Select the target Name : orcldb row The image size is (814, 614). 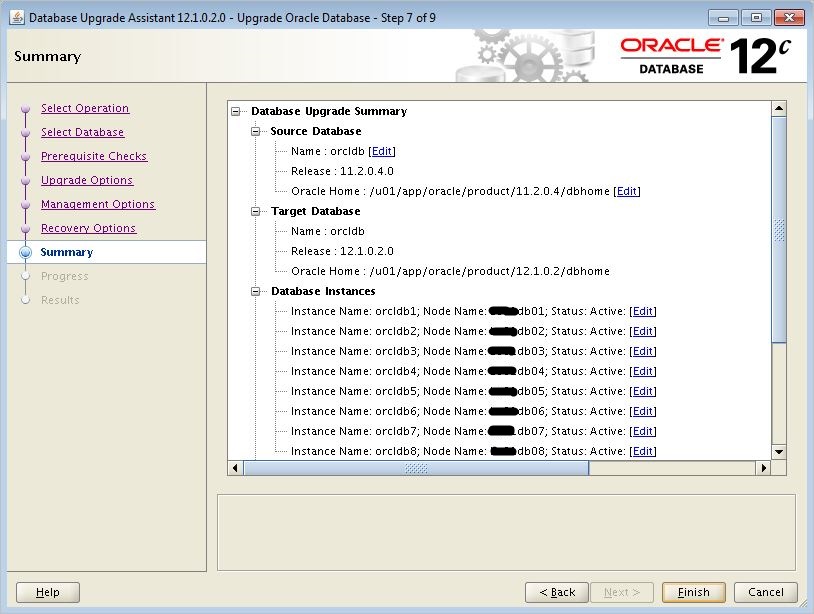pyautogui.click(x=328, y=231)
